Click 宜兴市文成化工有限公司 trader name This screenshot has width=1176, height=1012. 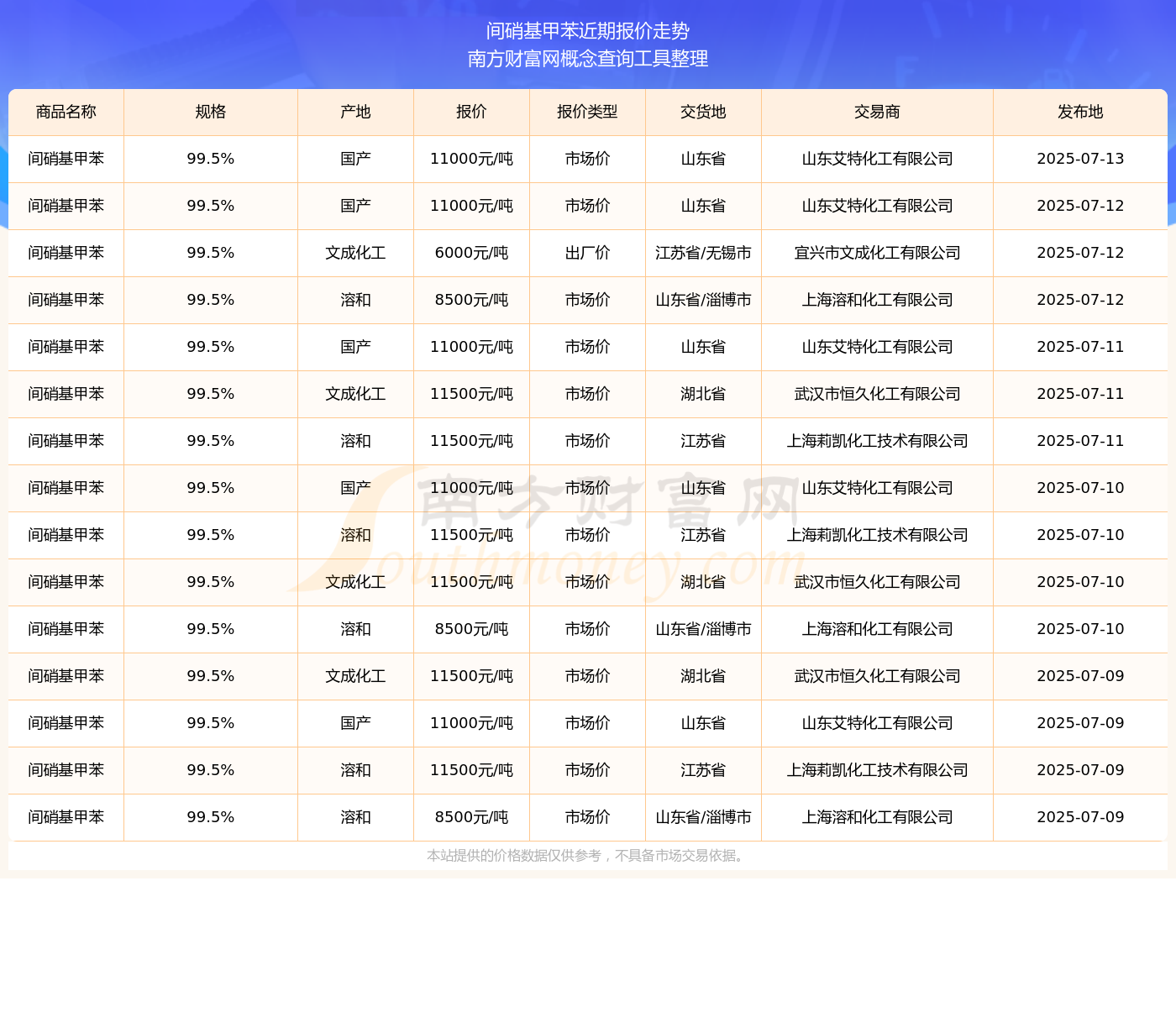877,253
